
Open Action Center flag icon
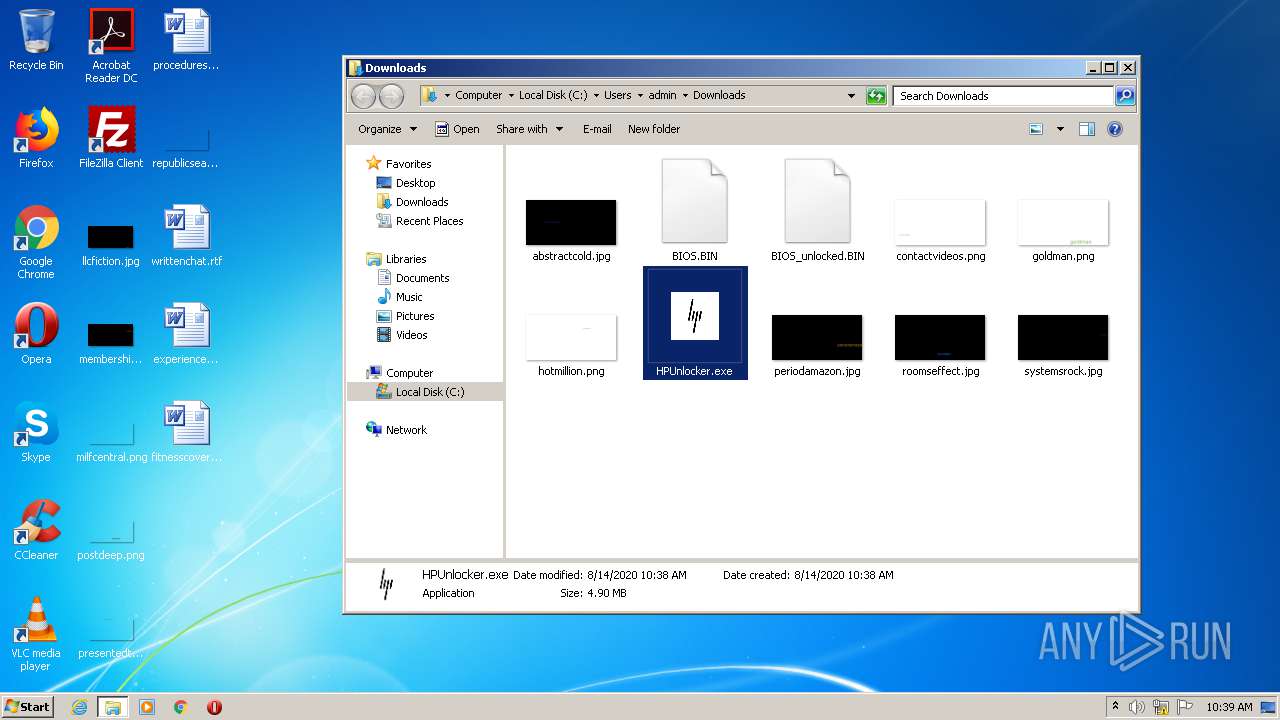coord(1185,707)
